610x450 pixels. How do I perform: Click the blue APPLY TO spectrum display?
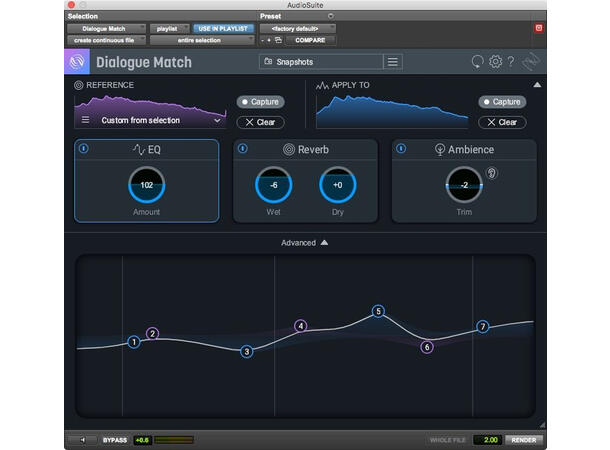392,112
